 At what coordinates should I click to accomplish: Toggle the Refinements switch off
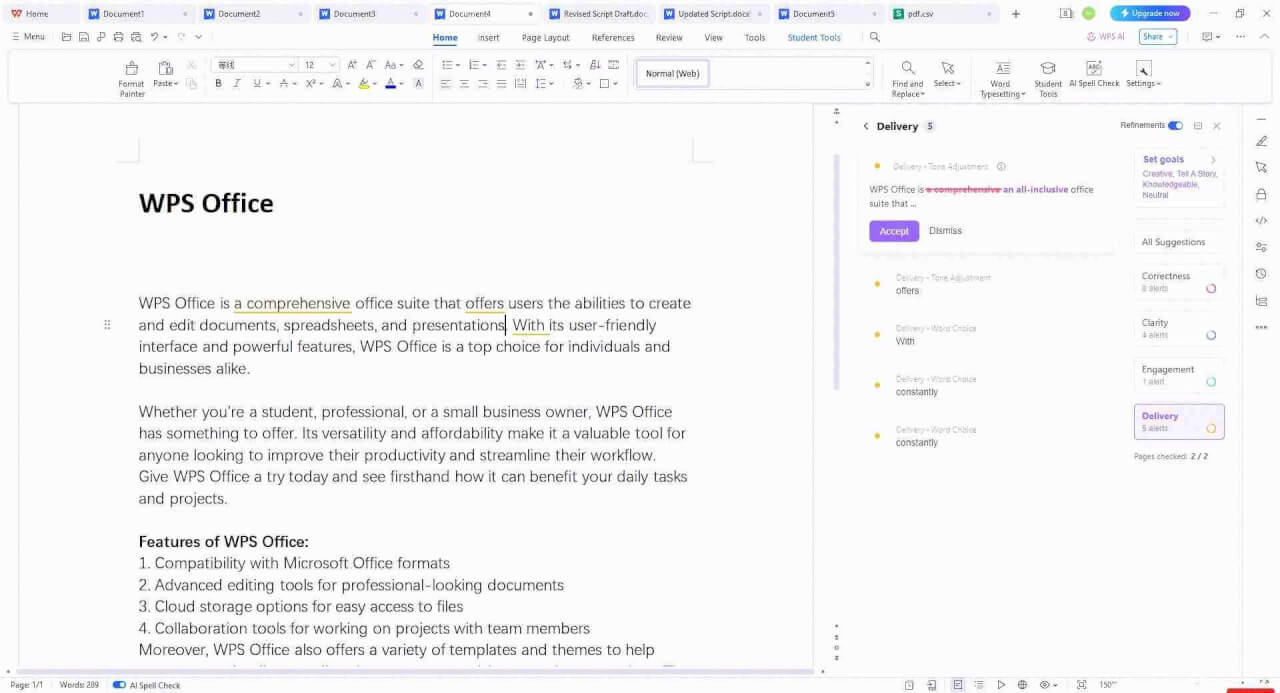pyautogui.click(x=1175, y=126)
